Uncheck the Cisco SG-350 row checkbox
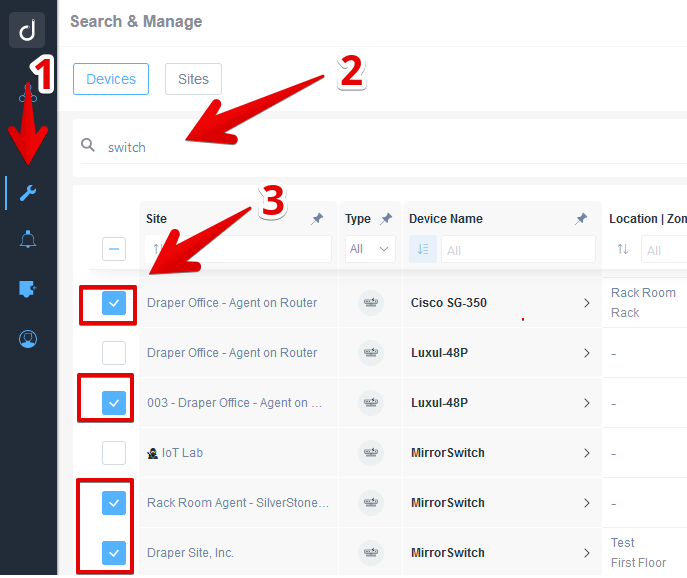 (x=114, y=303)
